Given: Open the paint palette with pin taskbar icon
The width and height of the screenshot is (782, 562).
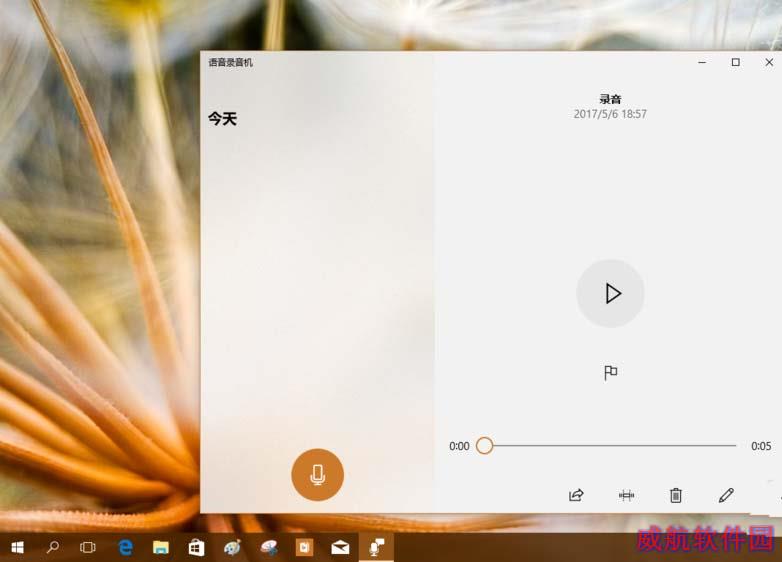Looking at the screenshot, I should point(269,548).
